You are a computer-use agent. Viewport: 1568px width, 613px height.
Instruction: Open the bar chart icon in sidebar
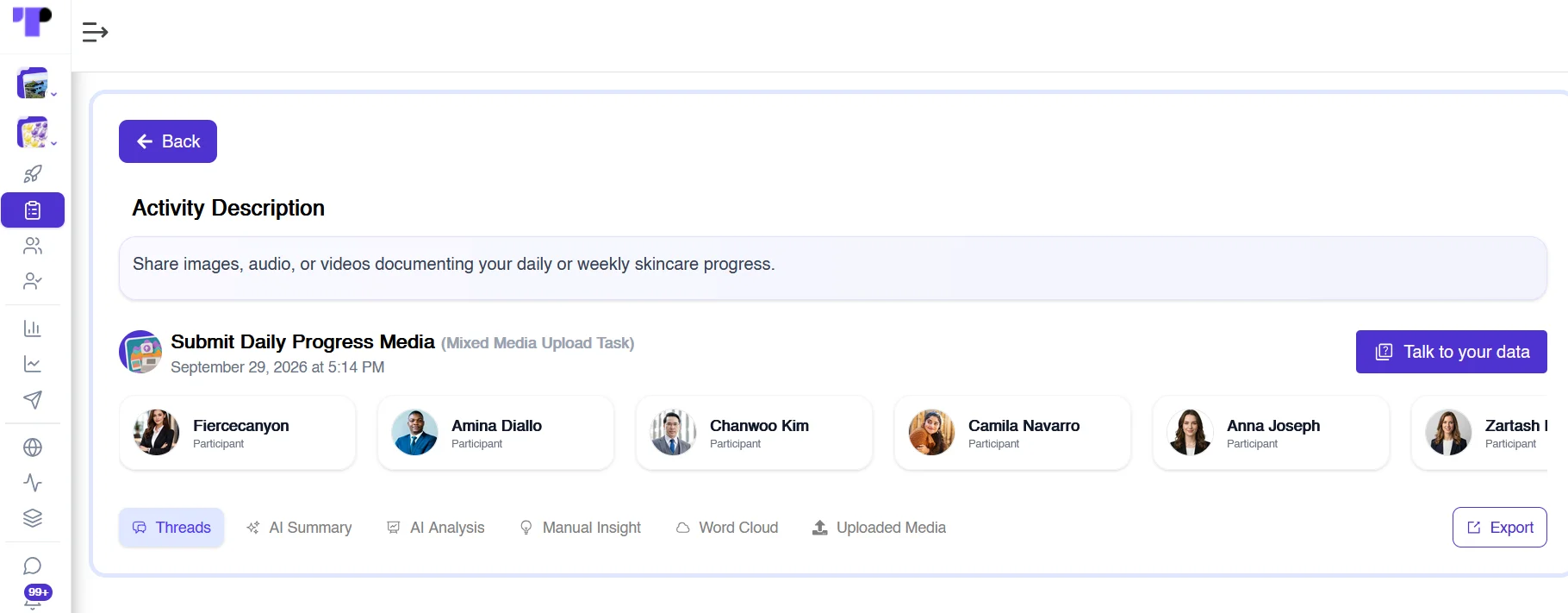33,328
